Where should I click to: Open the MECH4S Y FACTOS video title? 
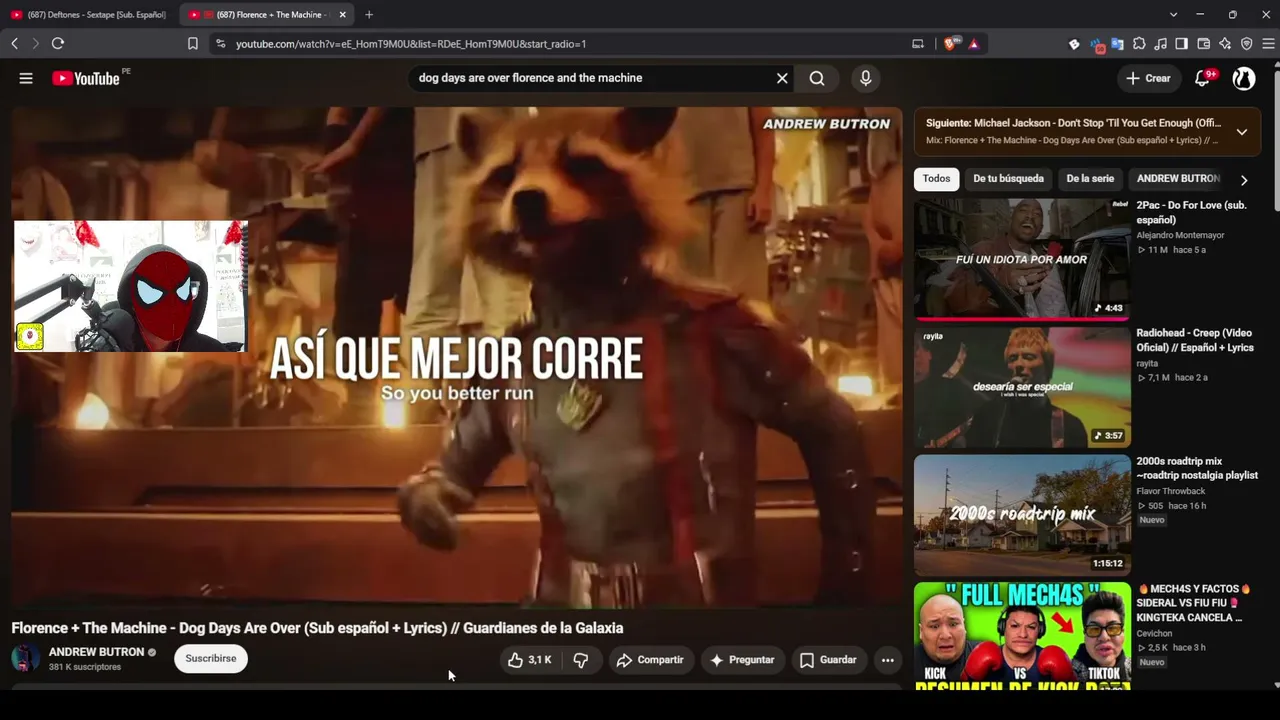pyautogui.click(x=1194, y=603)
